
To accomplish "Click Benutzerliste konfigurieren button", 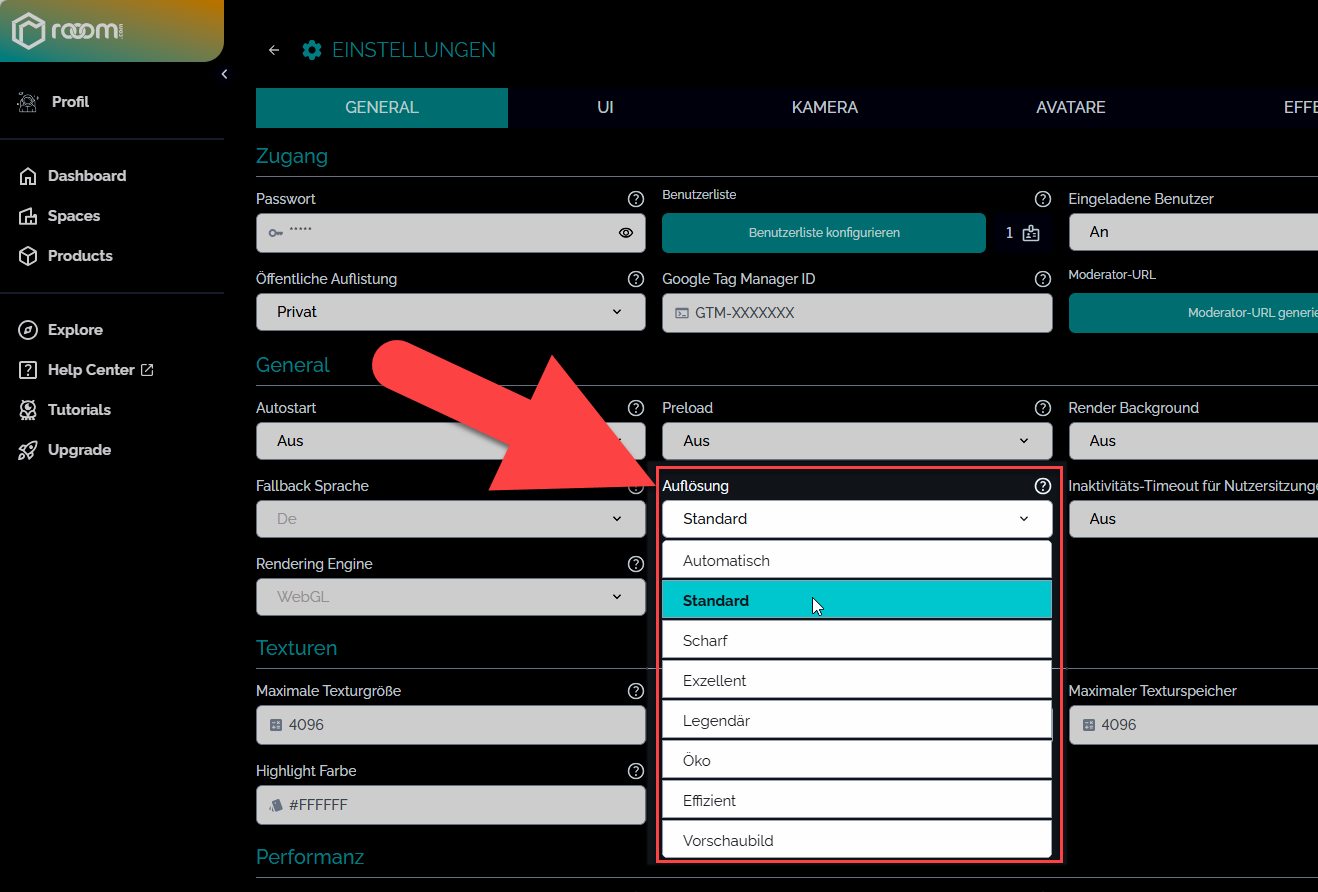I will tap(824, 233).
